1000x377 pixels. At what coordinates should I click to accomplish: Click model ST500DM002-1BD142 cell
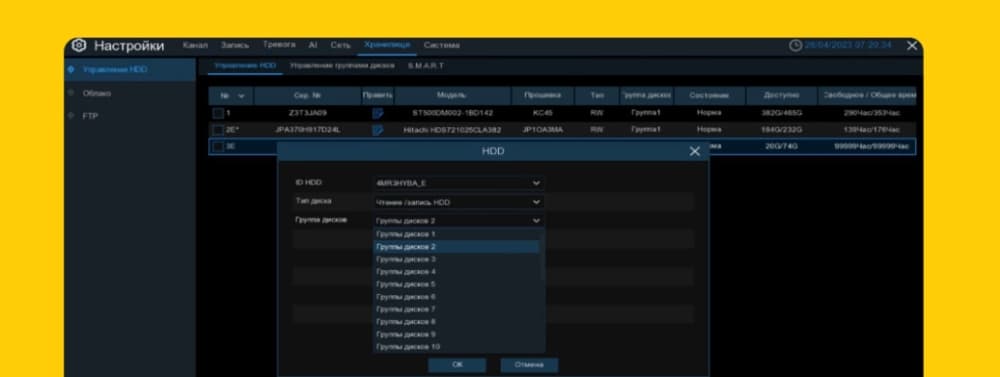452,114
